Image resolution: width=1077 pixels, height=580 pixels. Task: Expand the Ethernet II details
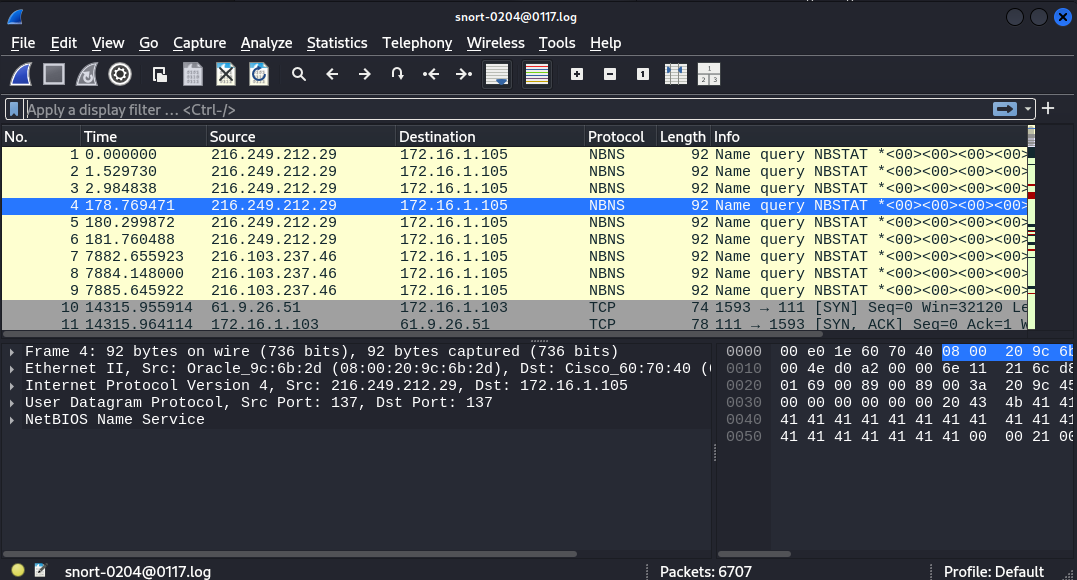click(12, 369)
